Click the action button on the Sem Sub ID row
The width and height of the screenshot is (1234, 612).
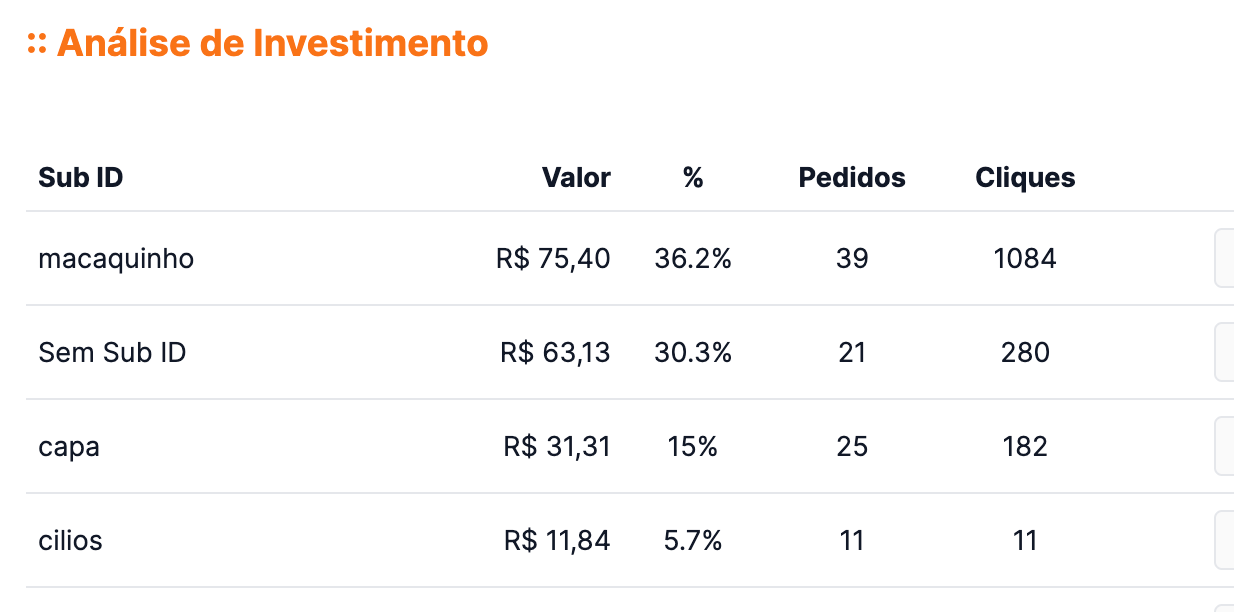(1227, 352)
